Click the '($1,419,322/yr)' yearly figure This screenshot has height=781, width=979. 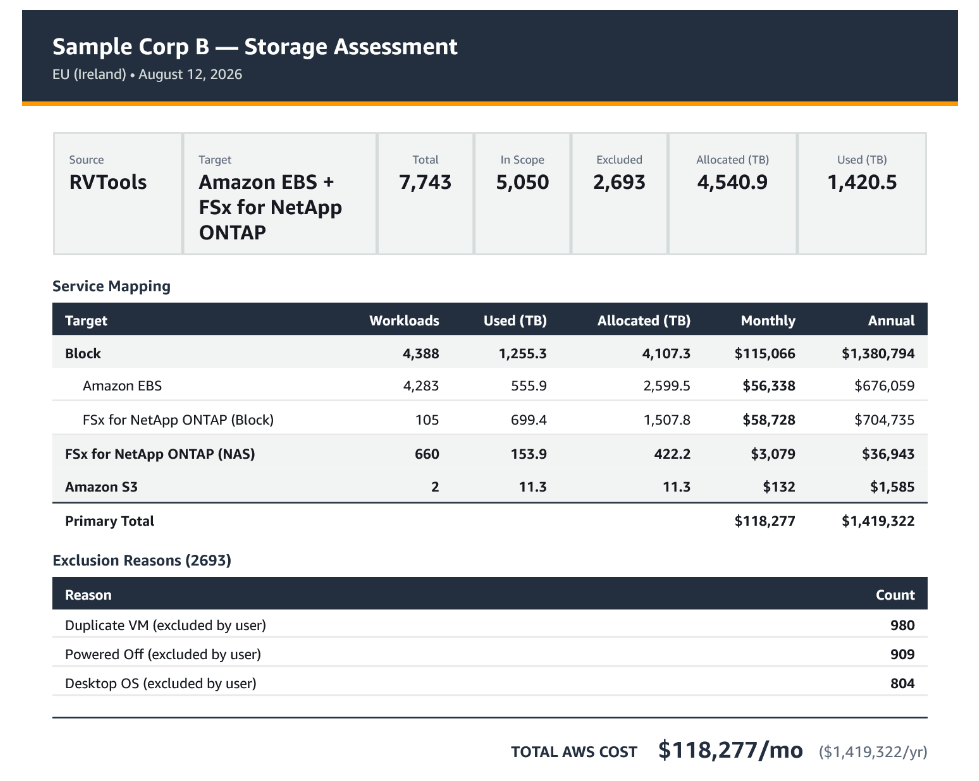(873, 752)
